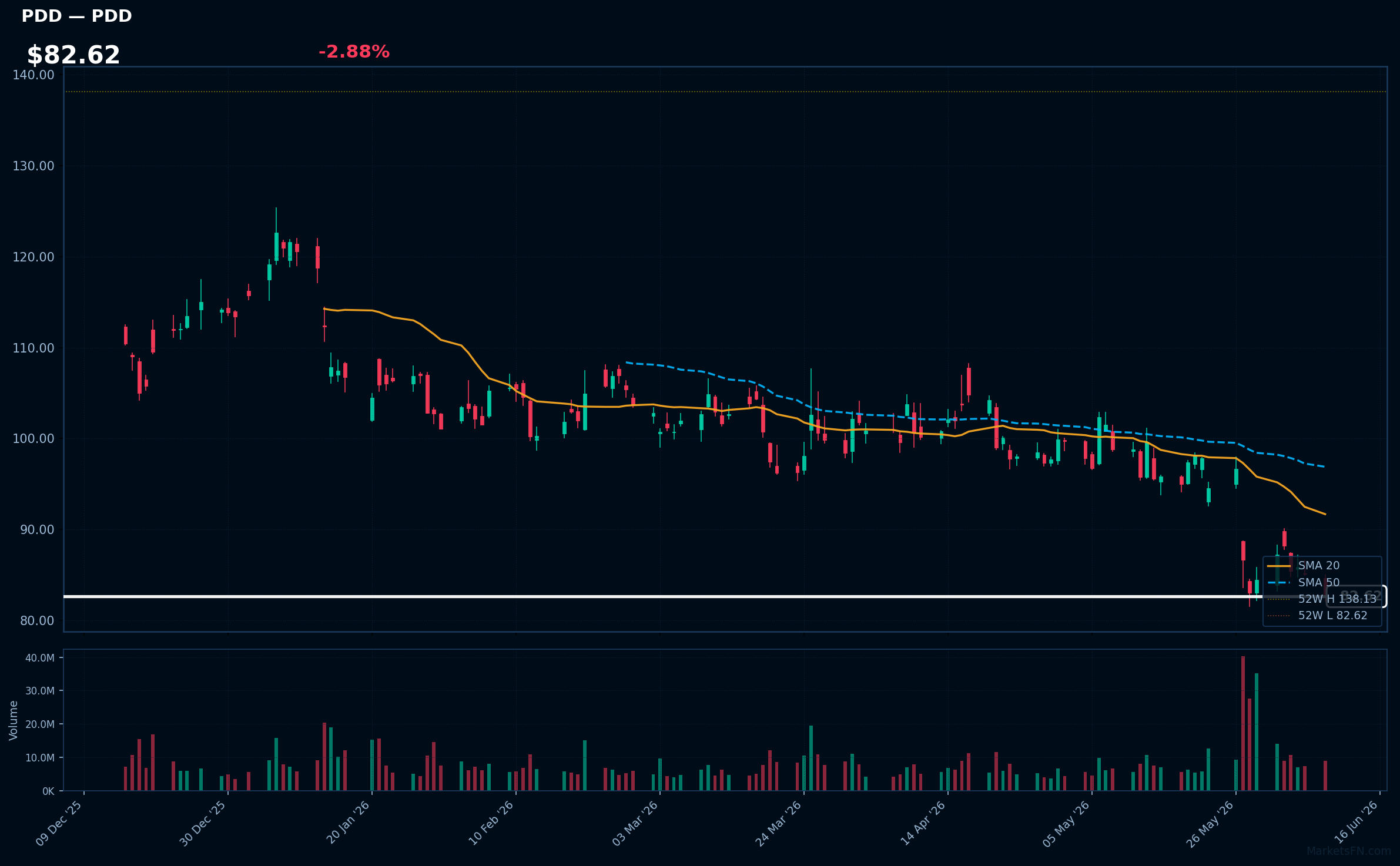Click the tallest red volume bar near 26 May
The height and width of the screenshot is (866, 1400).
coord(1243,723)
